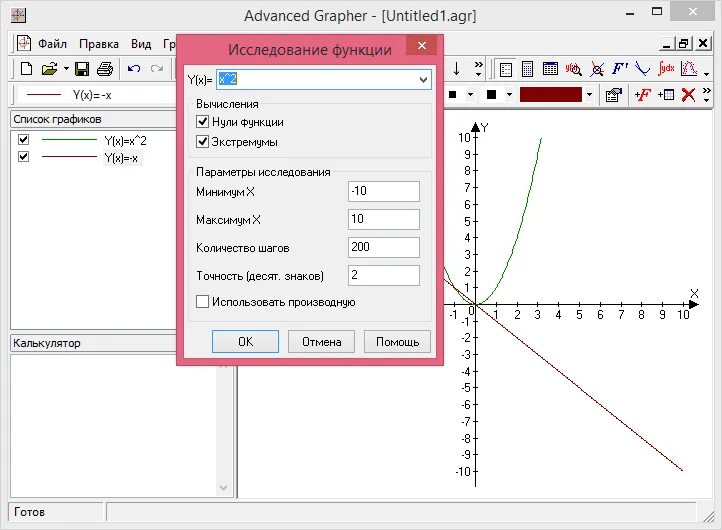The image size is (722, 530).
Task: Expand the graph toolbar chevron overflow
Action: click(x=707, y=94)
